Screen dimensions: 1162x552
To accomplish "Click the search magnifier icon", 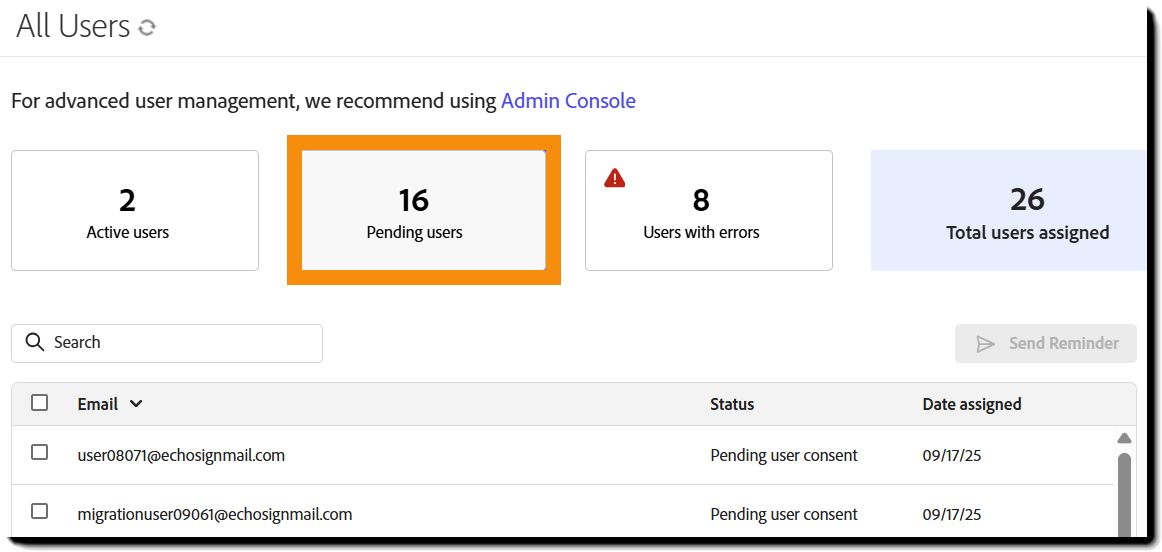I will [x=35, y=342].
